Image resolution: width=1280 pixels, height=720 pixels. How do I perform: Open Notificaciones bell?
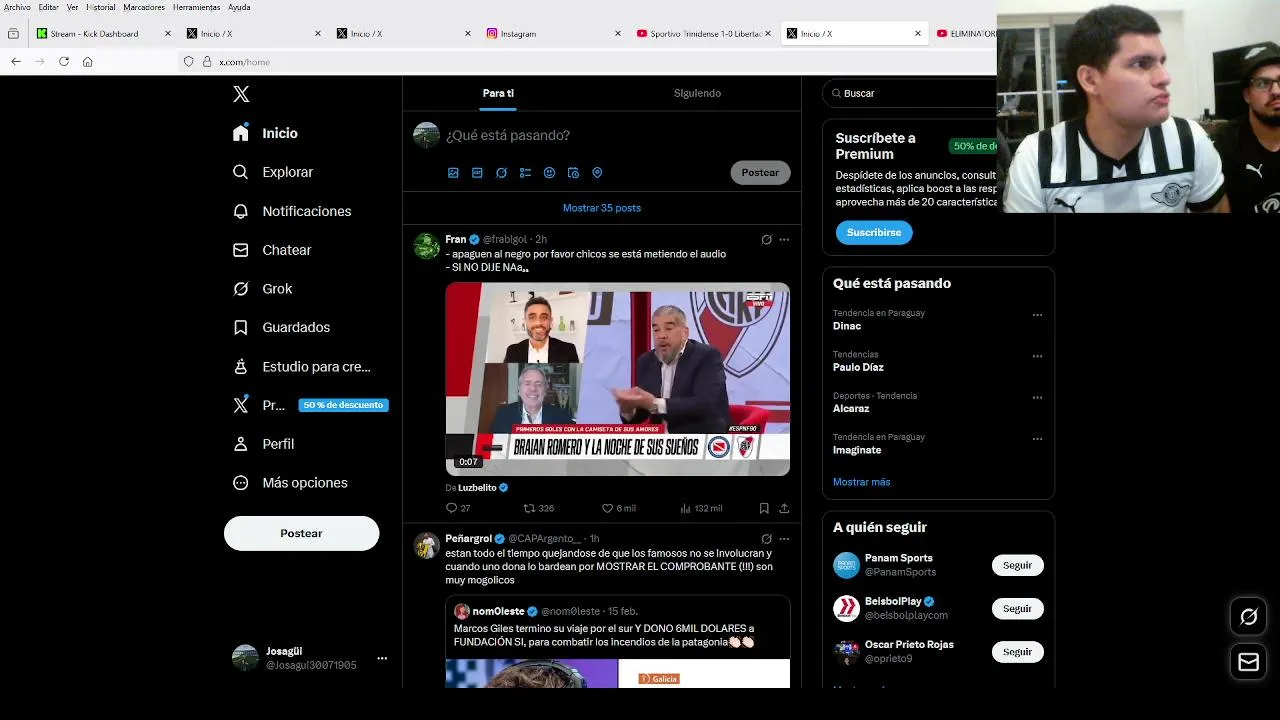tap(292, 211)
